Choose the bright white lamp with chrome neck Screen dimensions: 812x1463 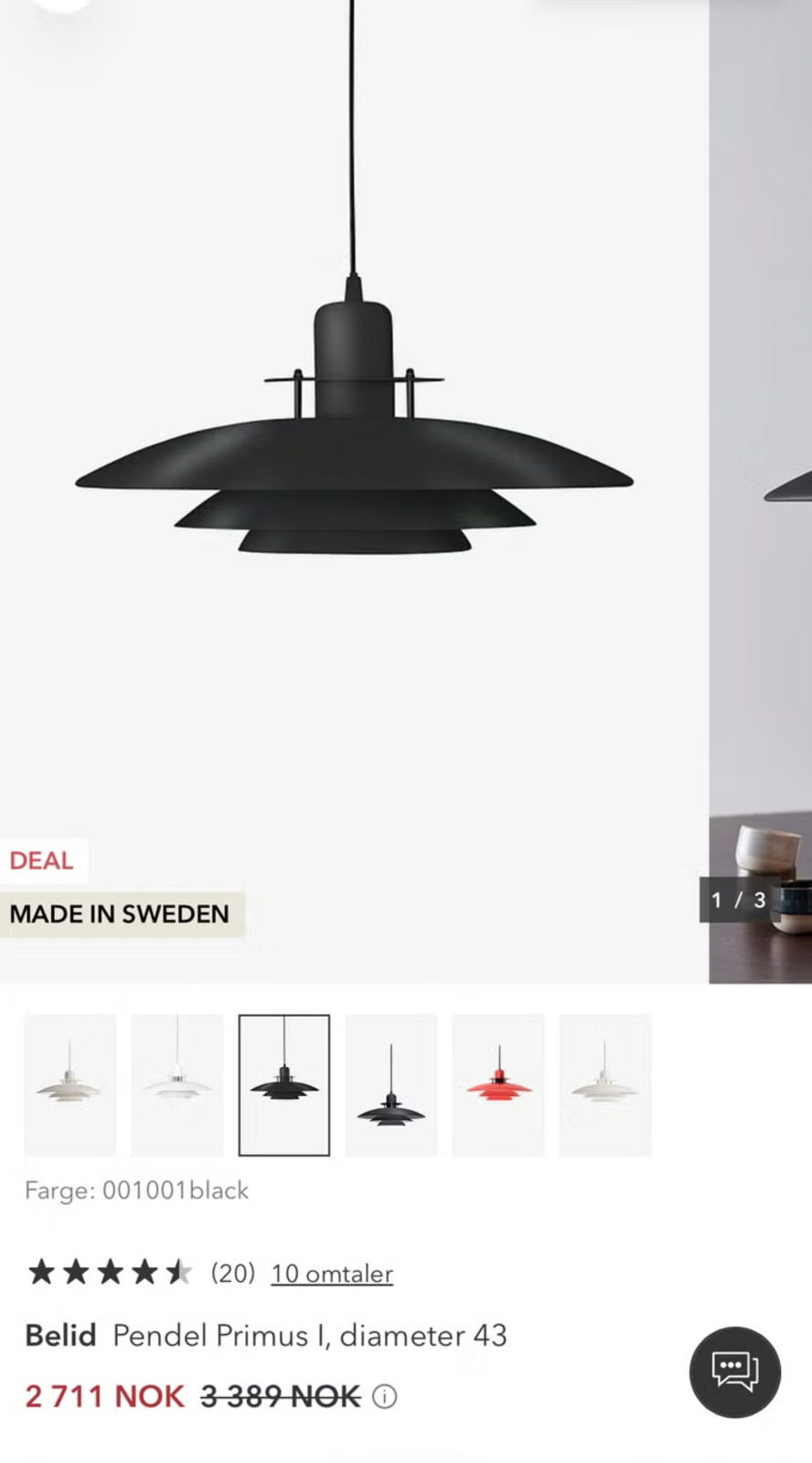[177, 1085]
